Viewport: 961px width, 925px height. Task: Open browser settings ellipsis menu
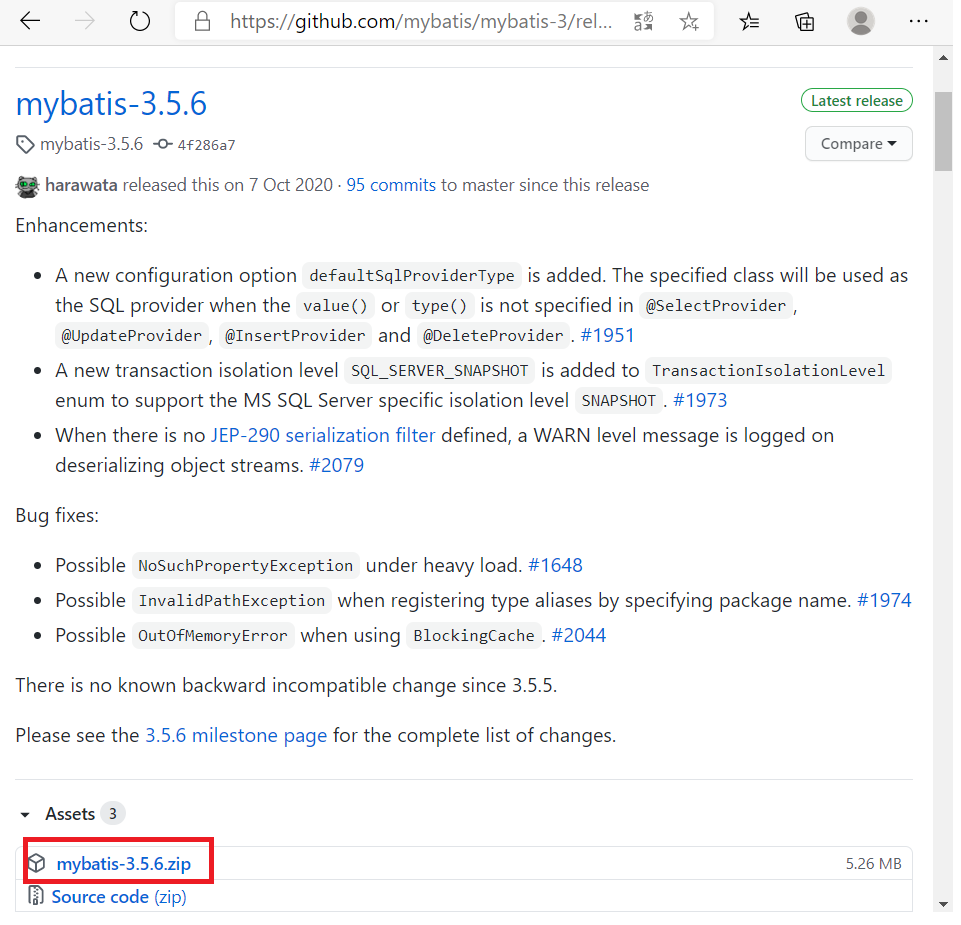(918, 21)
